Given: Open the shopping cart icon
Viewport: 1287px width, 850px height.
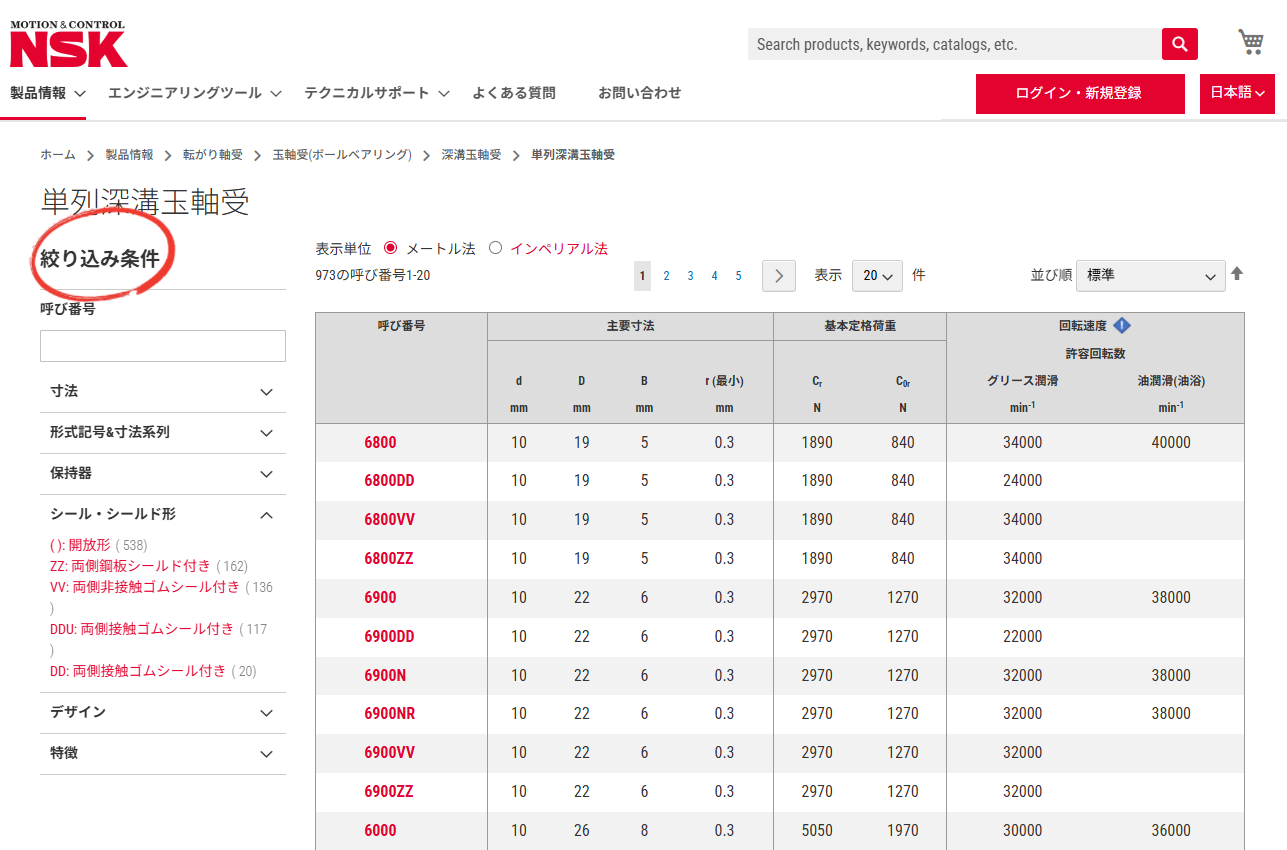Looking at the screenshot, I should click(x=1250, y=41).
